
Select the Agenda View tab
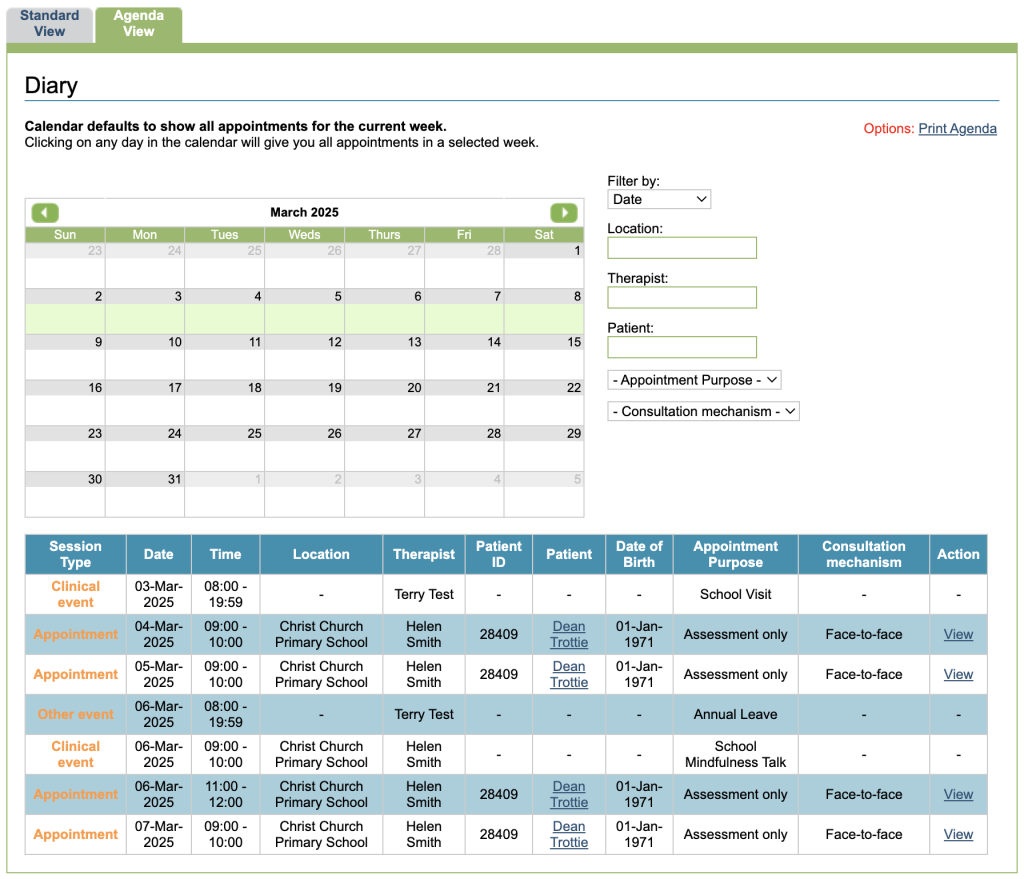pyautogui.click(x=139, y=24)
